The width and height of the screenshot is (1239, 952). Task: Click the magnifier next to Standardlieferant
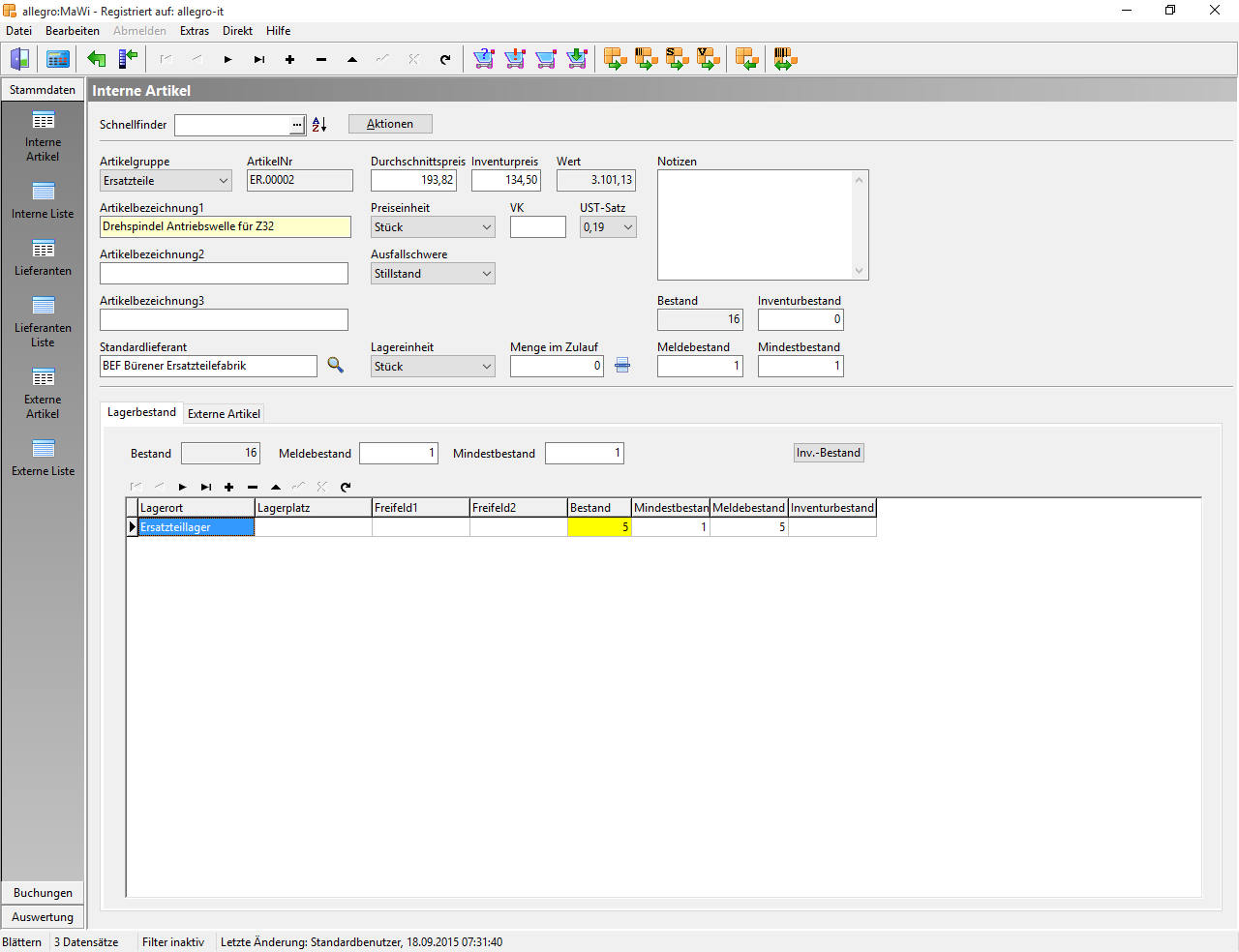coord(335,366)
